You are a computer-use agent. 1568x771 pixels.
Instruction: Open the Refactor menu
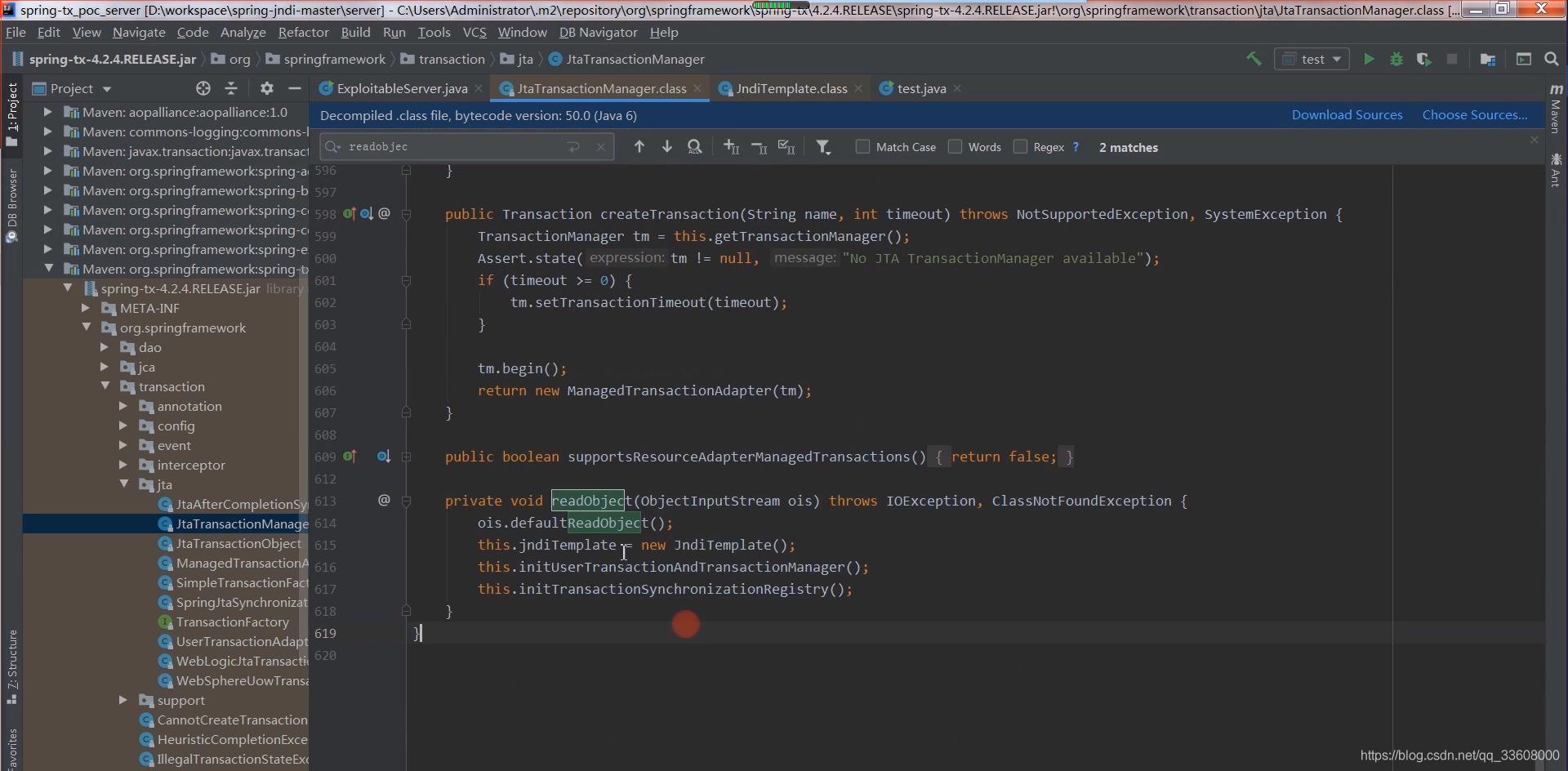[x=303, y=33]
